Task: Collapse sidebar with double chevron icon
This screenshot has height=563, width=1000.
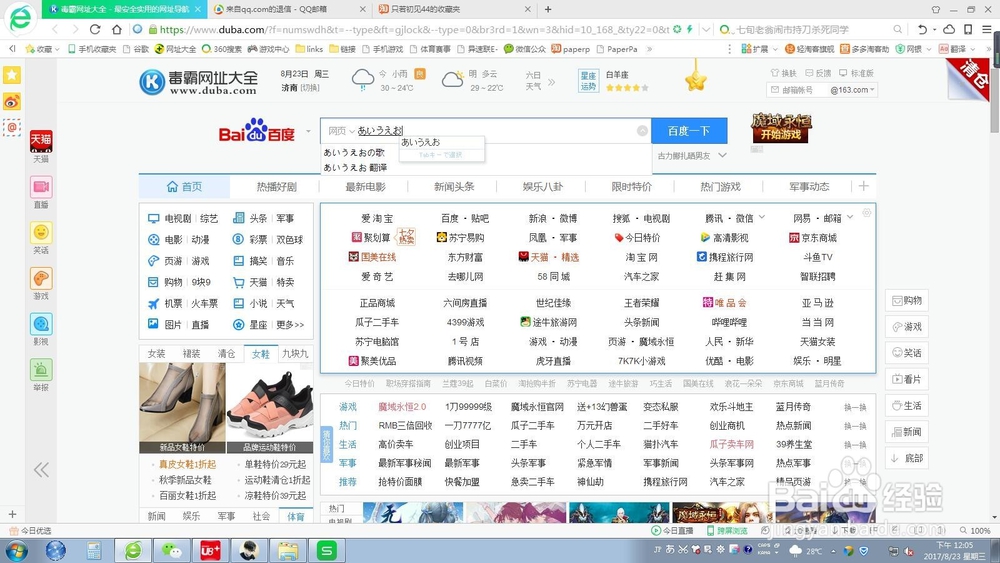Action: coord(41,470)
